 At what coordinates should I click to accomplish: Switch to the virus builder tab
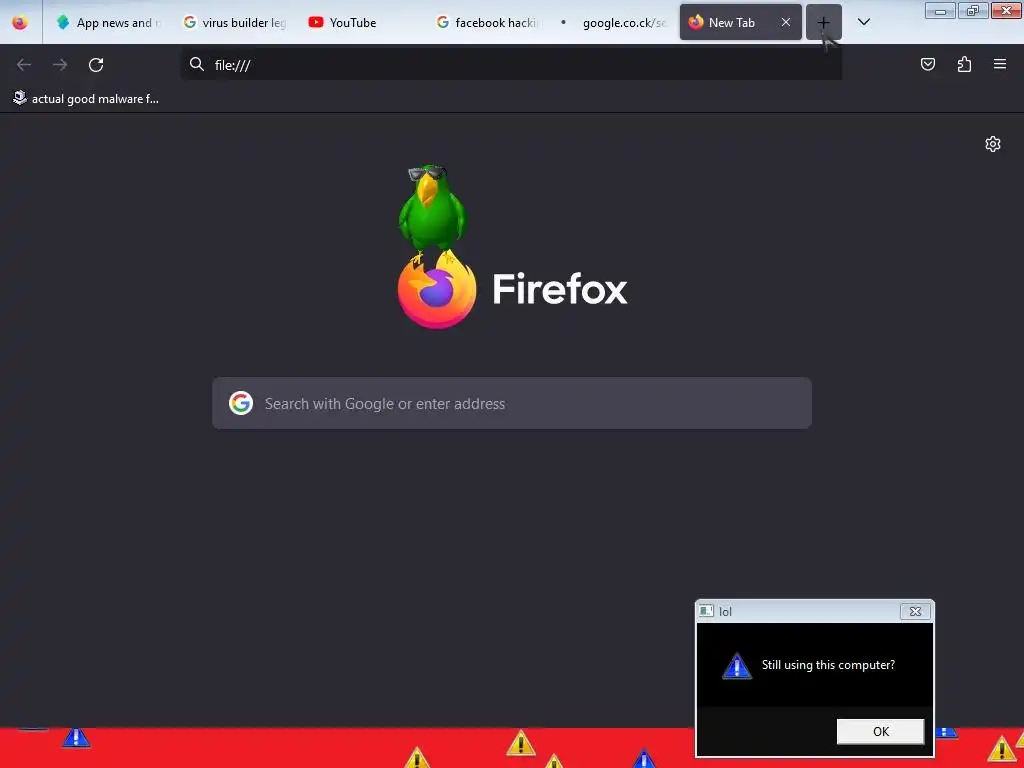(x=234, y=22)
